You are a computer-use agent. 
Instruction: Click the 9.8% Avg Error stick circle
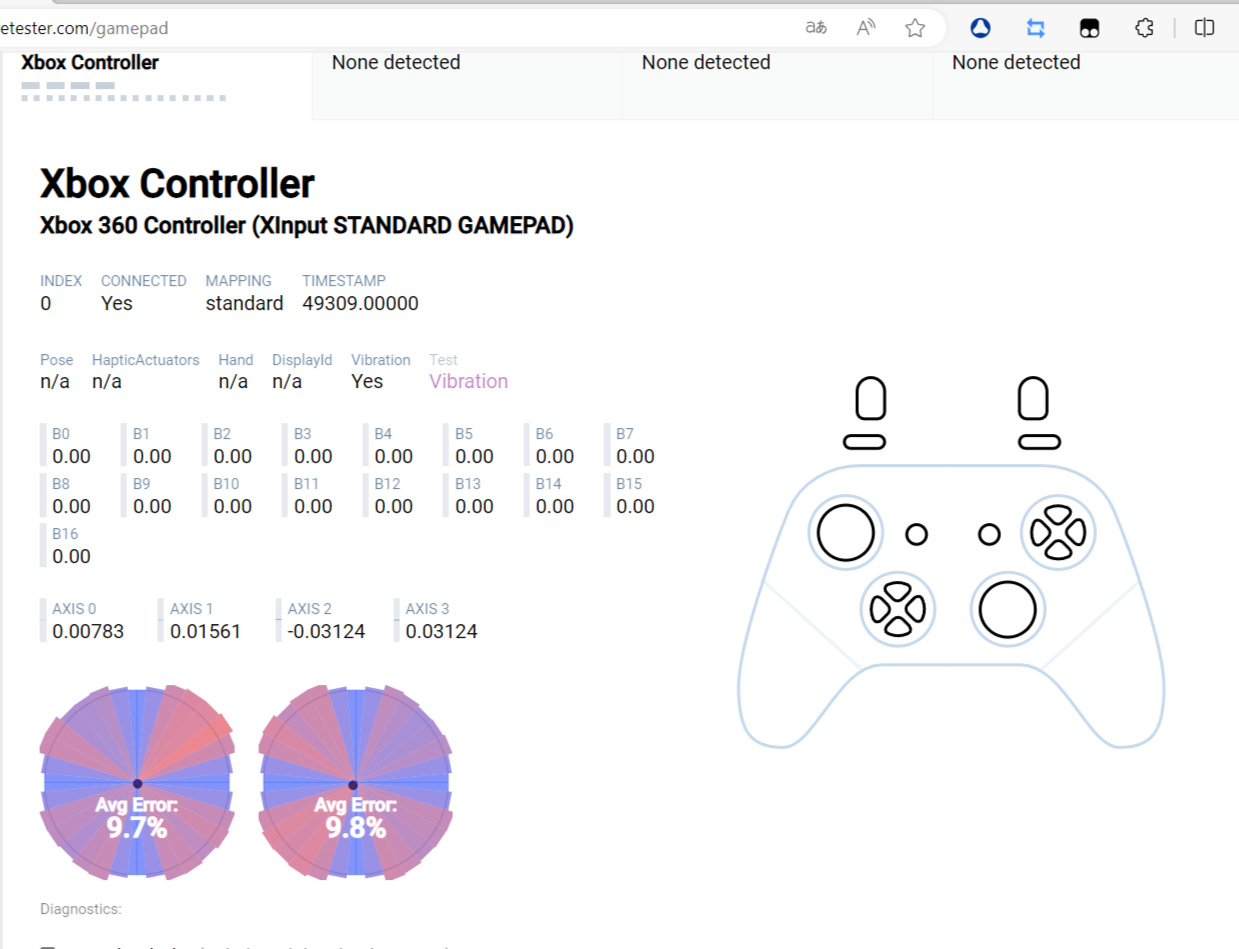tap(355, 783)
